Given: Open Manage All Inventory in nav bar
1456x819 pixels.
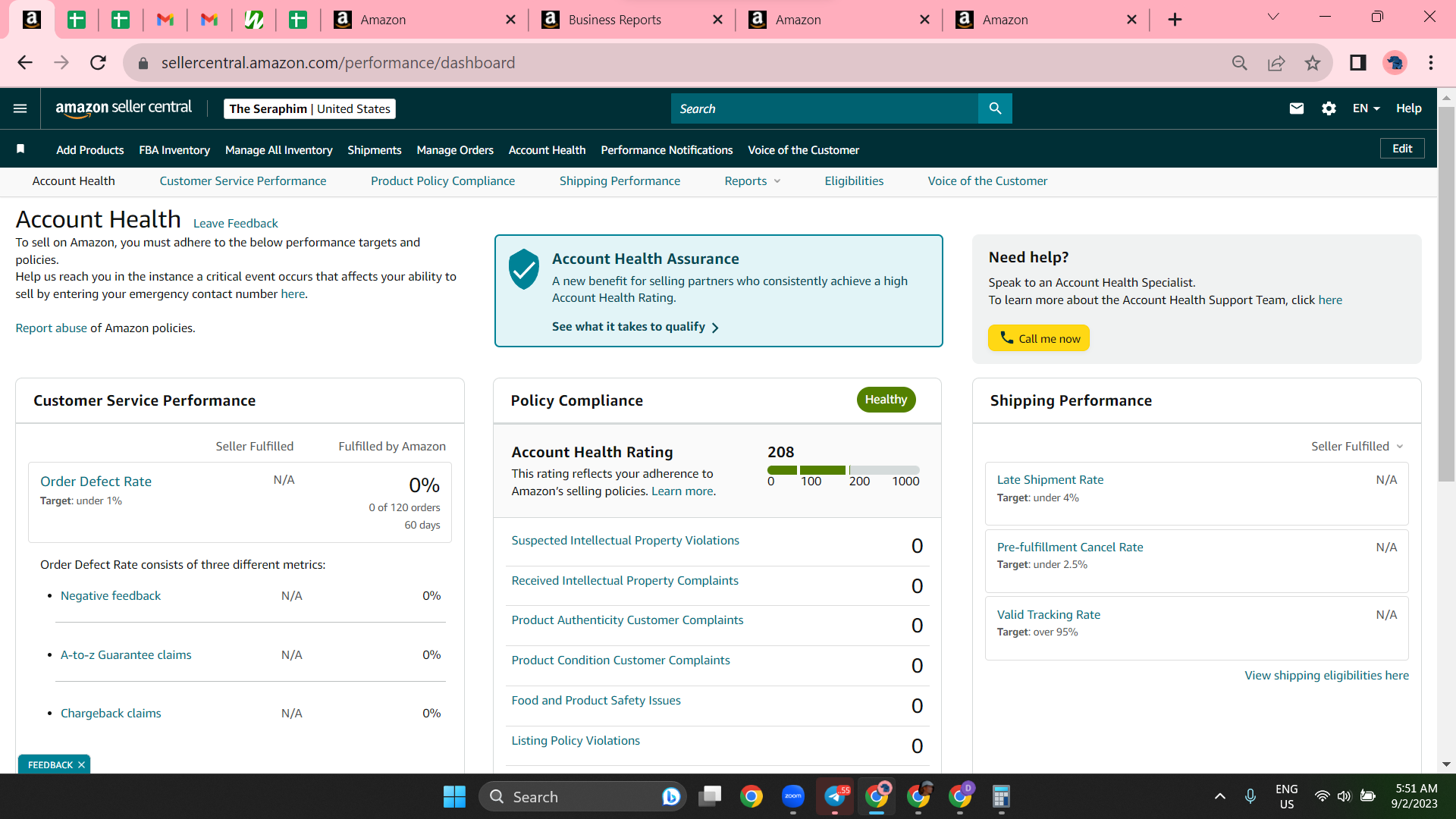Looking at the screenshot, I should [279, 150].
